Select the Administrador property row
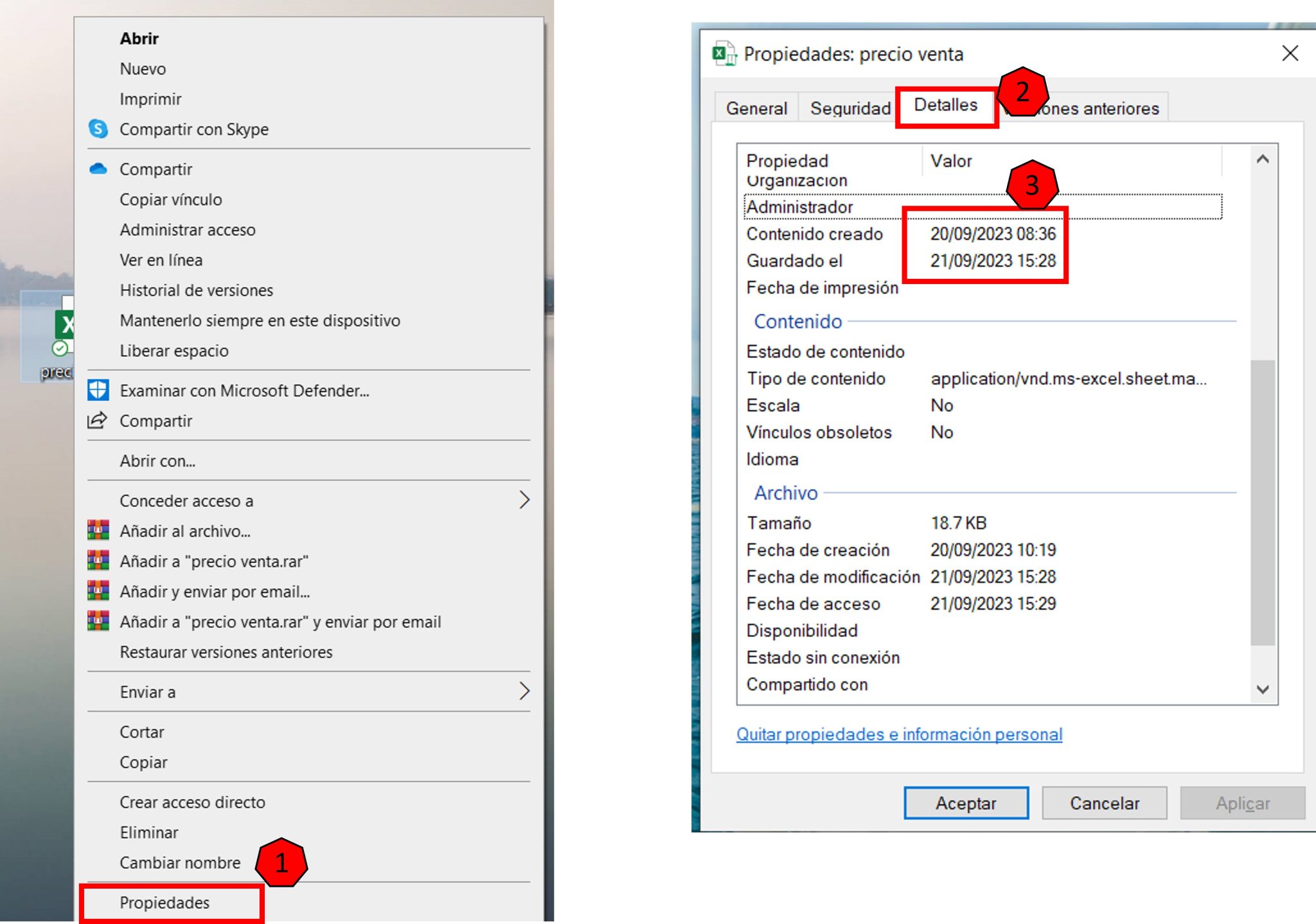 [x=983, y=207]
